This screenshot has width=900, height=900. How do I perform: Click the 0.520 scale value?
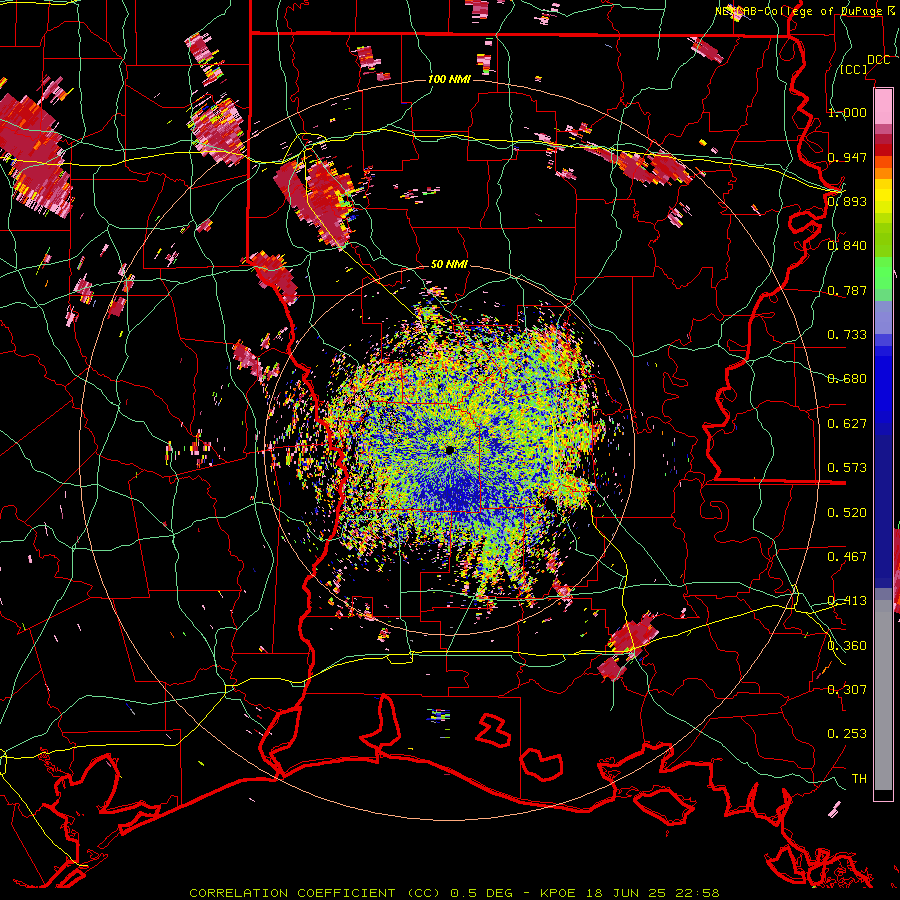(x=847, y=513)
